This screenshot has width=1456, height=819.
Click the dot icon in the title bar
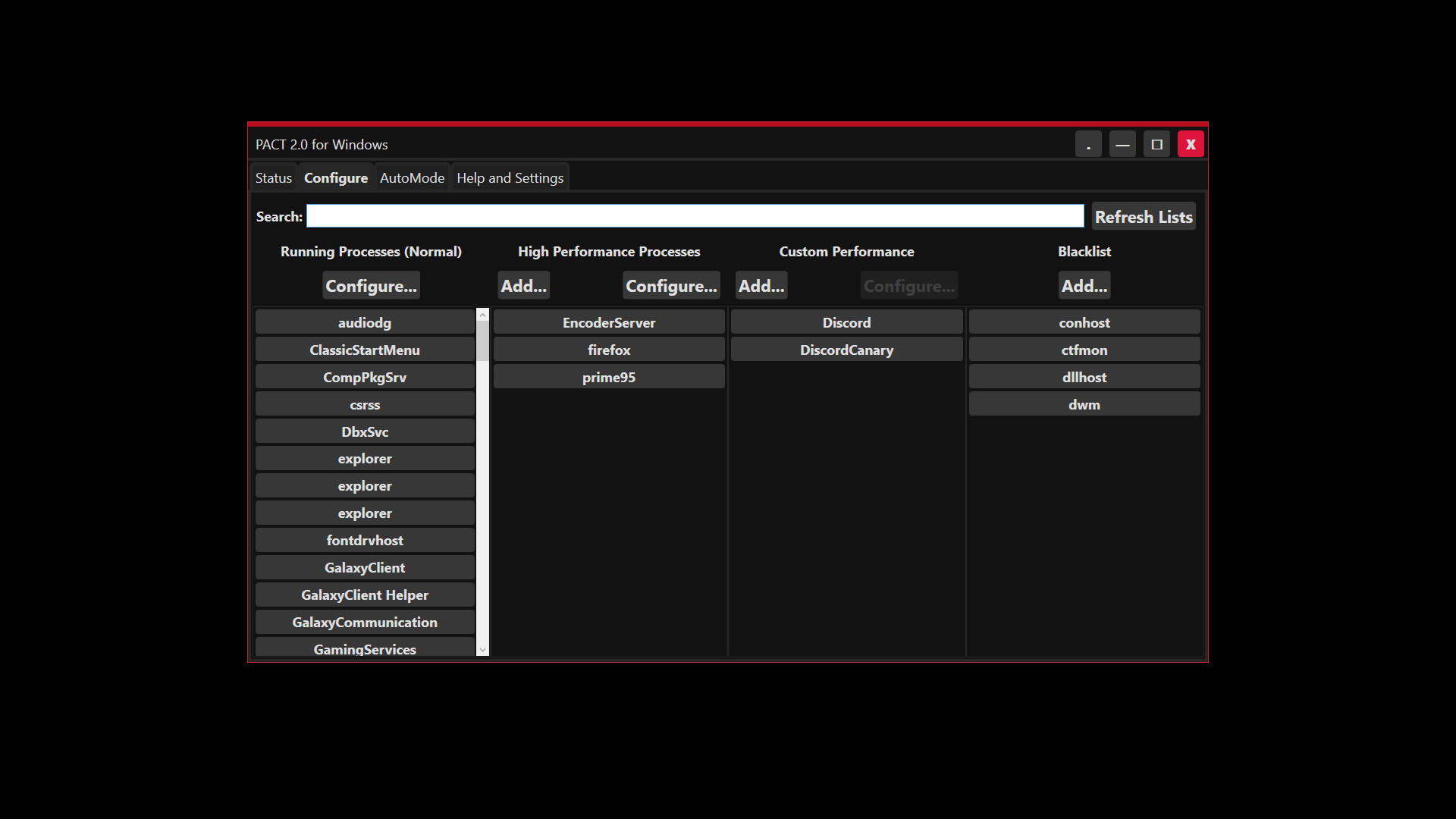click(x=1089, y=143)
